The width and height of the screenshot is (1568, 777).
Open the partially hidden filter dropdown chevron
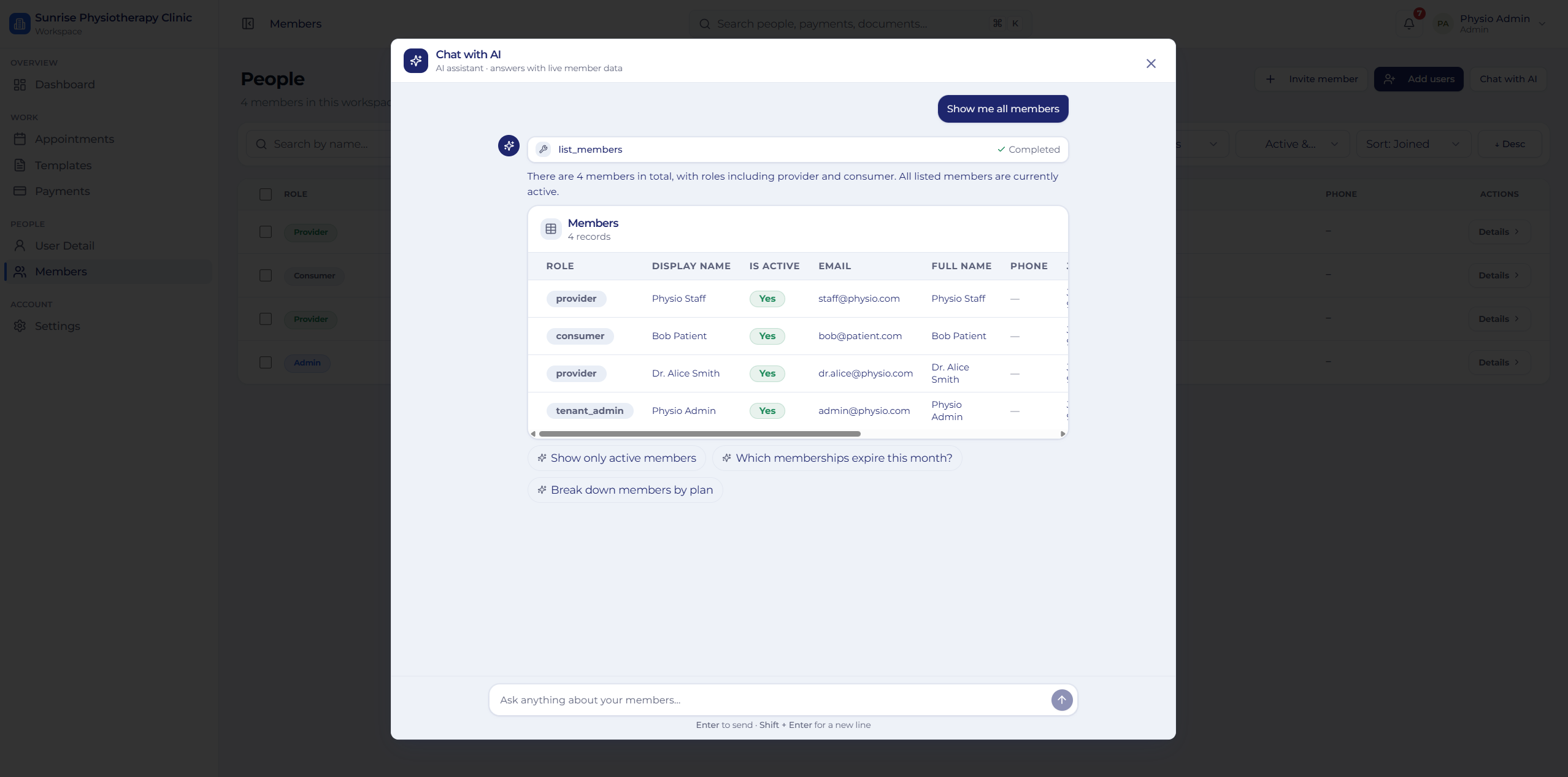point(1213,144)
